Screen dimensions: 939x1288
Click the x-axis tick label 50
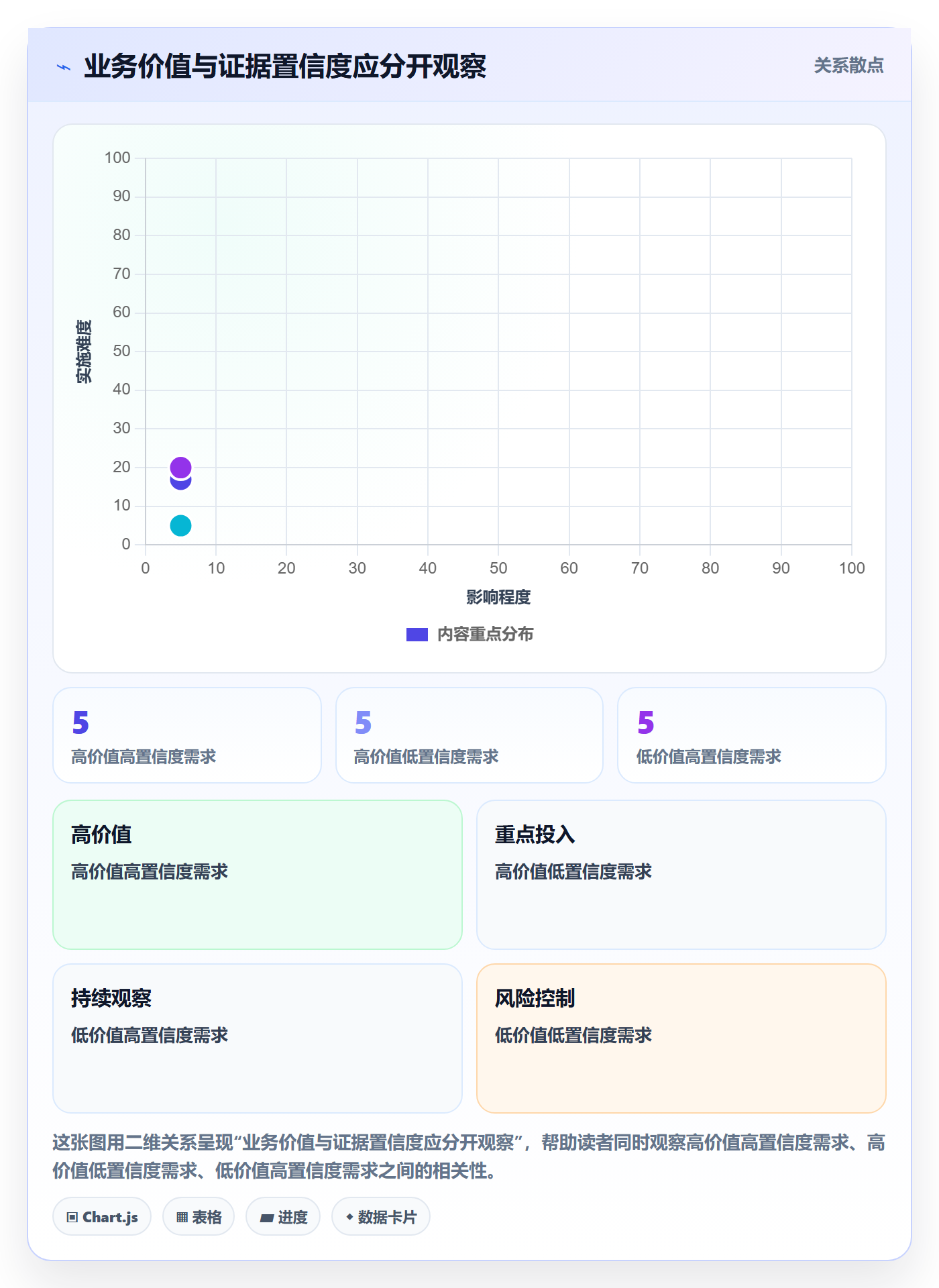click(x=498, y=568)
